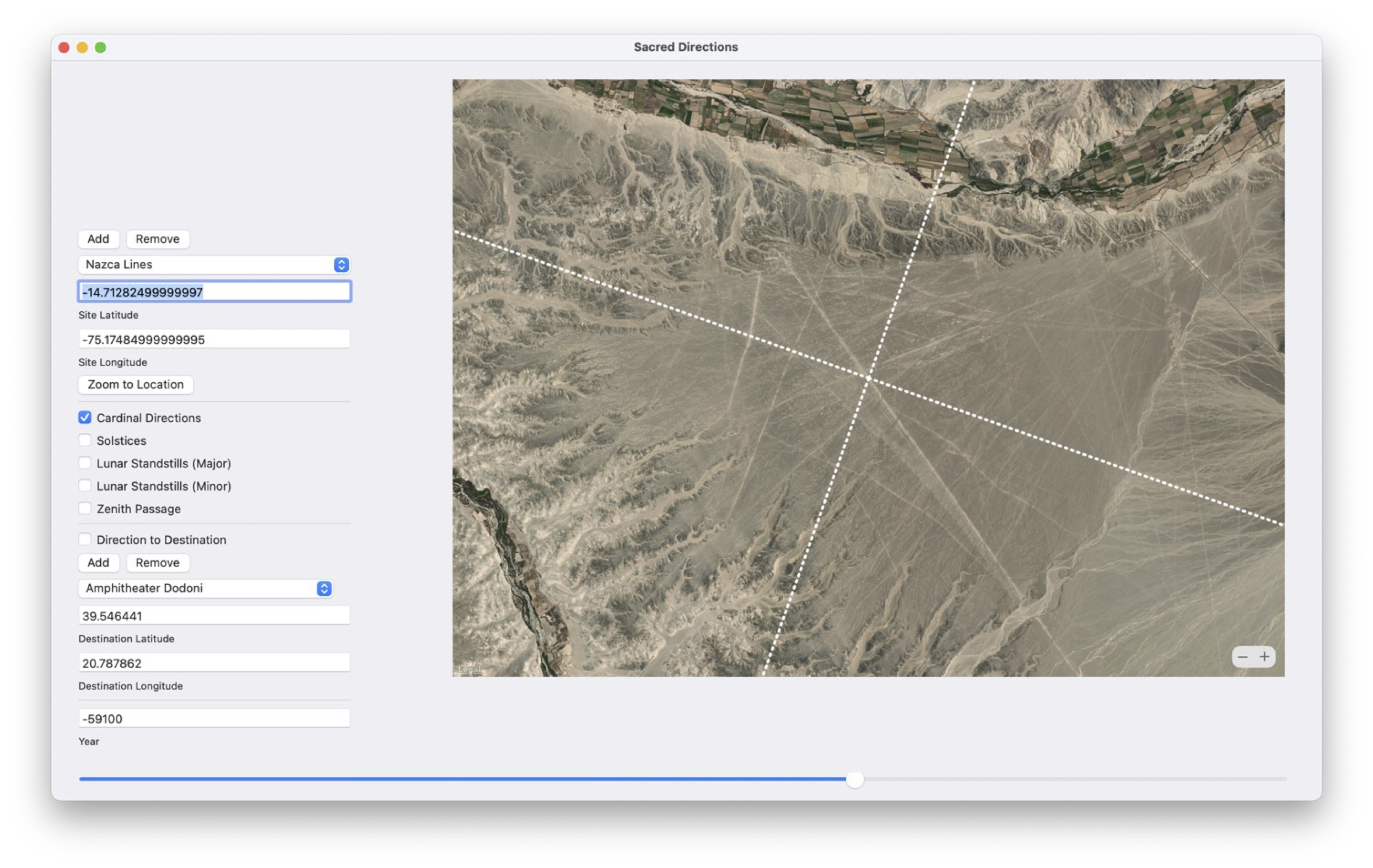
Task: Click the year slider handle
Action: 854,779
